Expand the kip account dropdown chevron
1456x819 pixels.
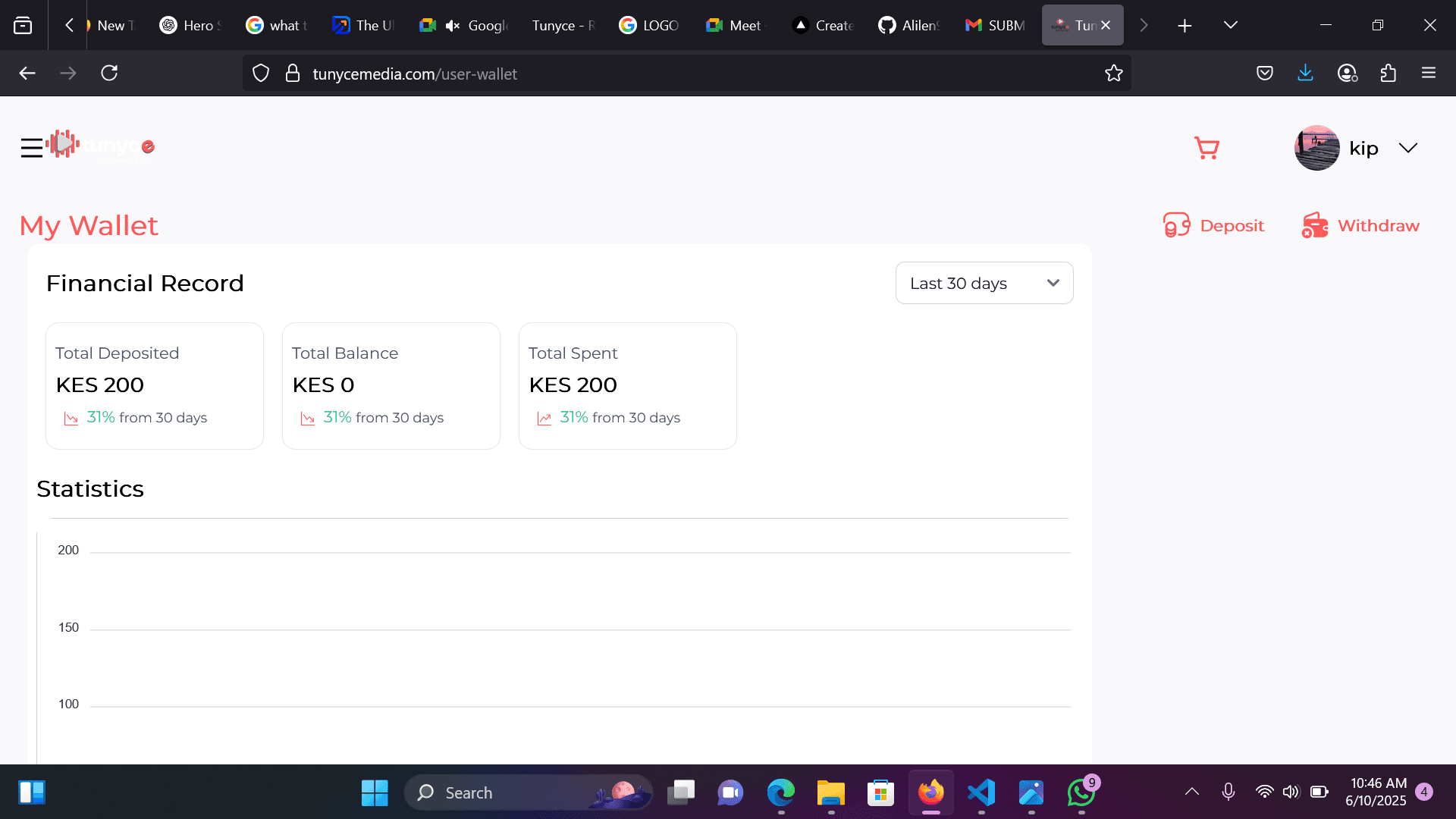[1408, 148]
